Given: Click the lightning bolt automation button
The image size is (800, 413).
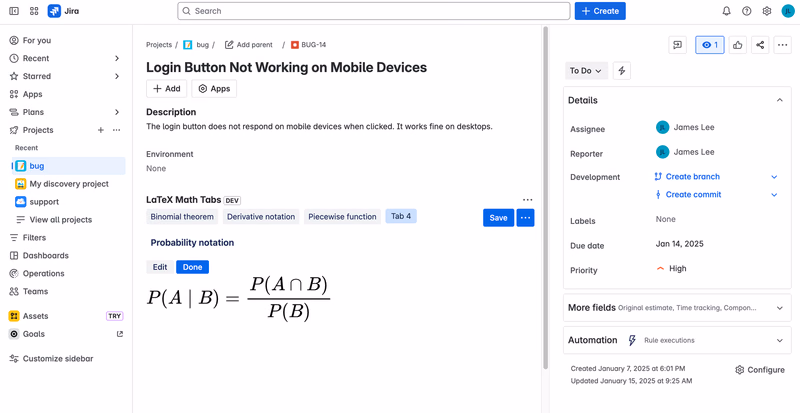Looking at the screenshot, I should (621, 71).
